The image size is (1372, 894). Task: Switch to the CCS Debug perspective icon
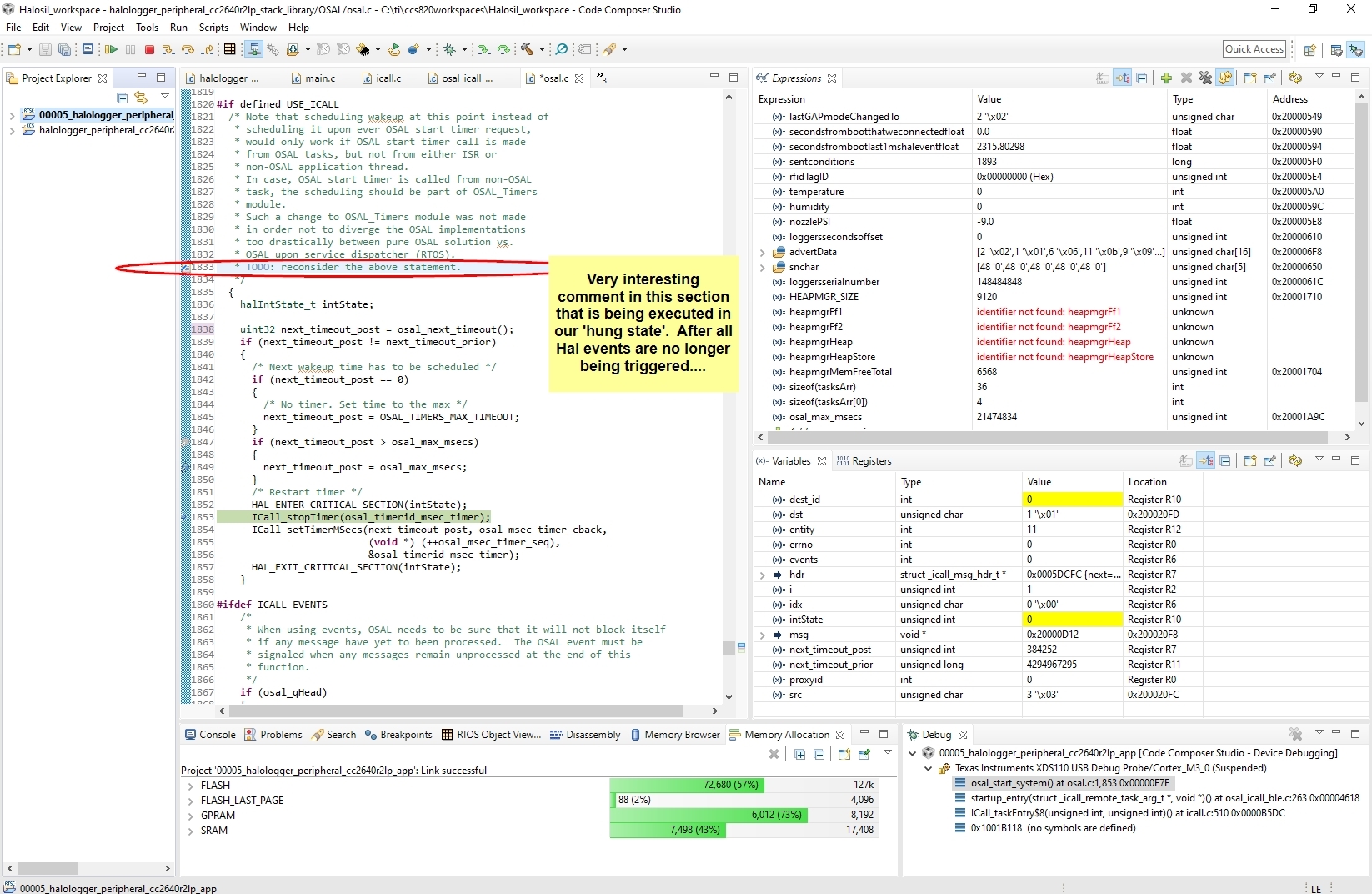pos(1356,50)
